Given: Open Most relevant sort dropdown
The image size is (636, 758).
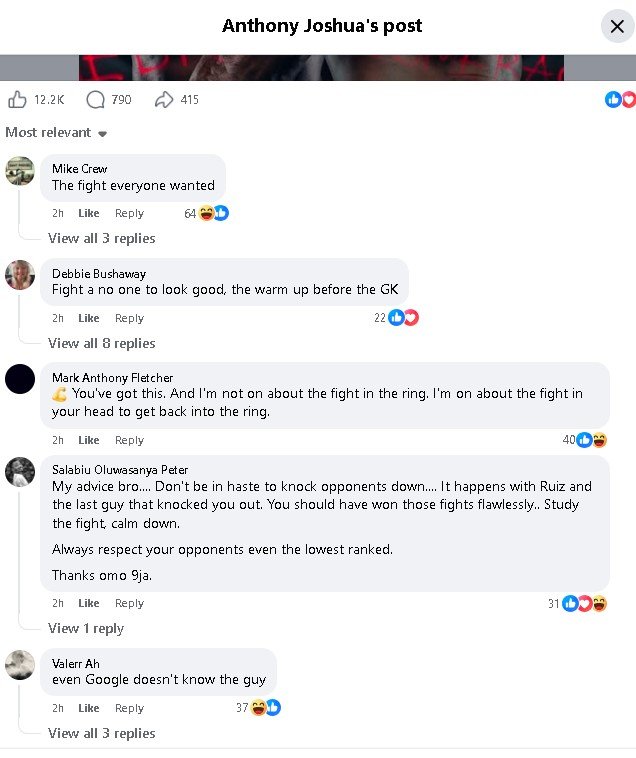Looking at the screenshot, I should click(56, 133).
